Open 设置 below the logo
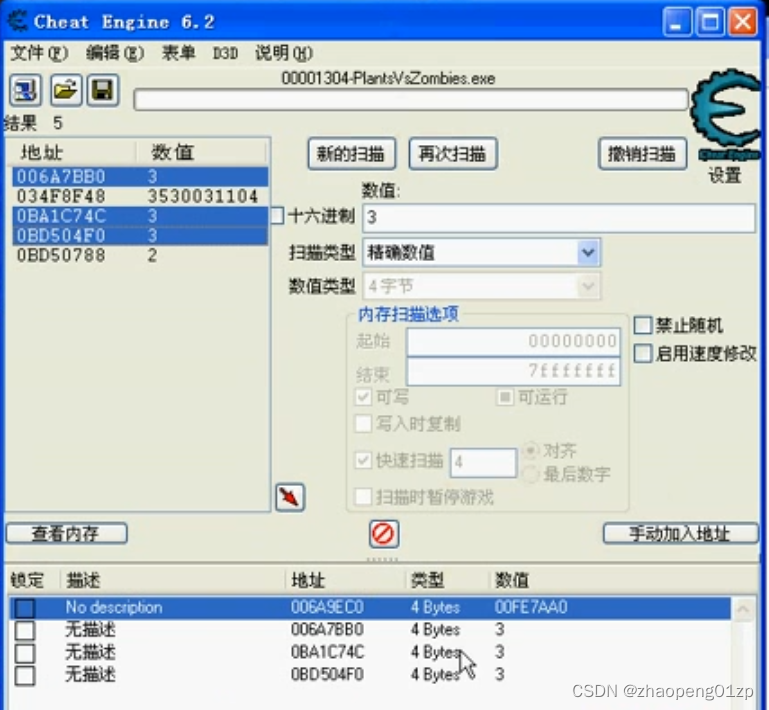This screenshot has height=710, width=769. click(x=724, y=175)
